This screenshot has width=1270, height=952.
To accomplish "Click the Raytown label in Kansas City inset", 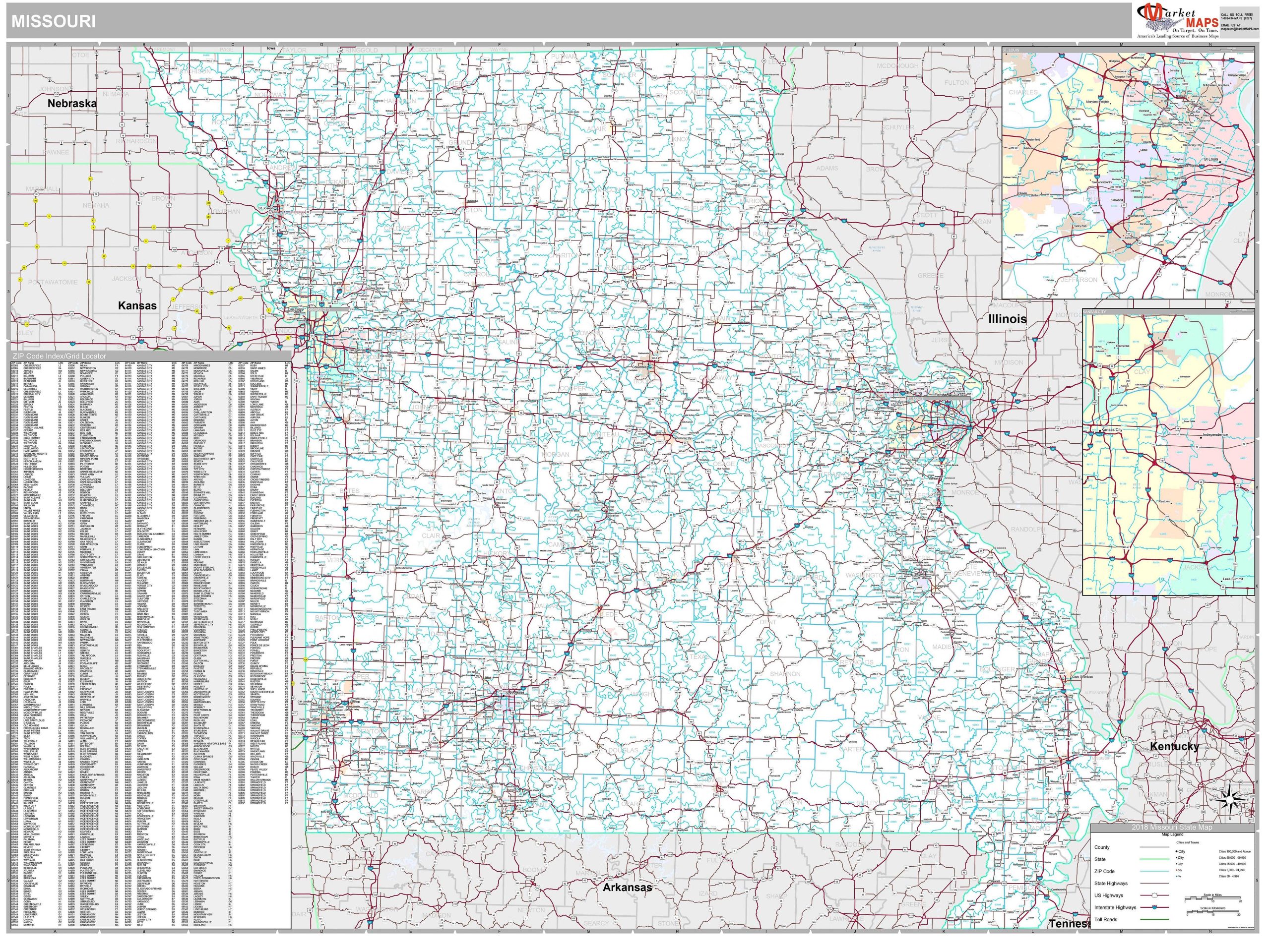I will pyautogui.click(x=1164, y=502).
